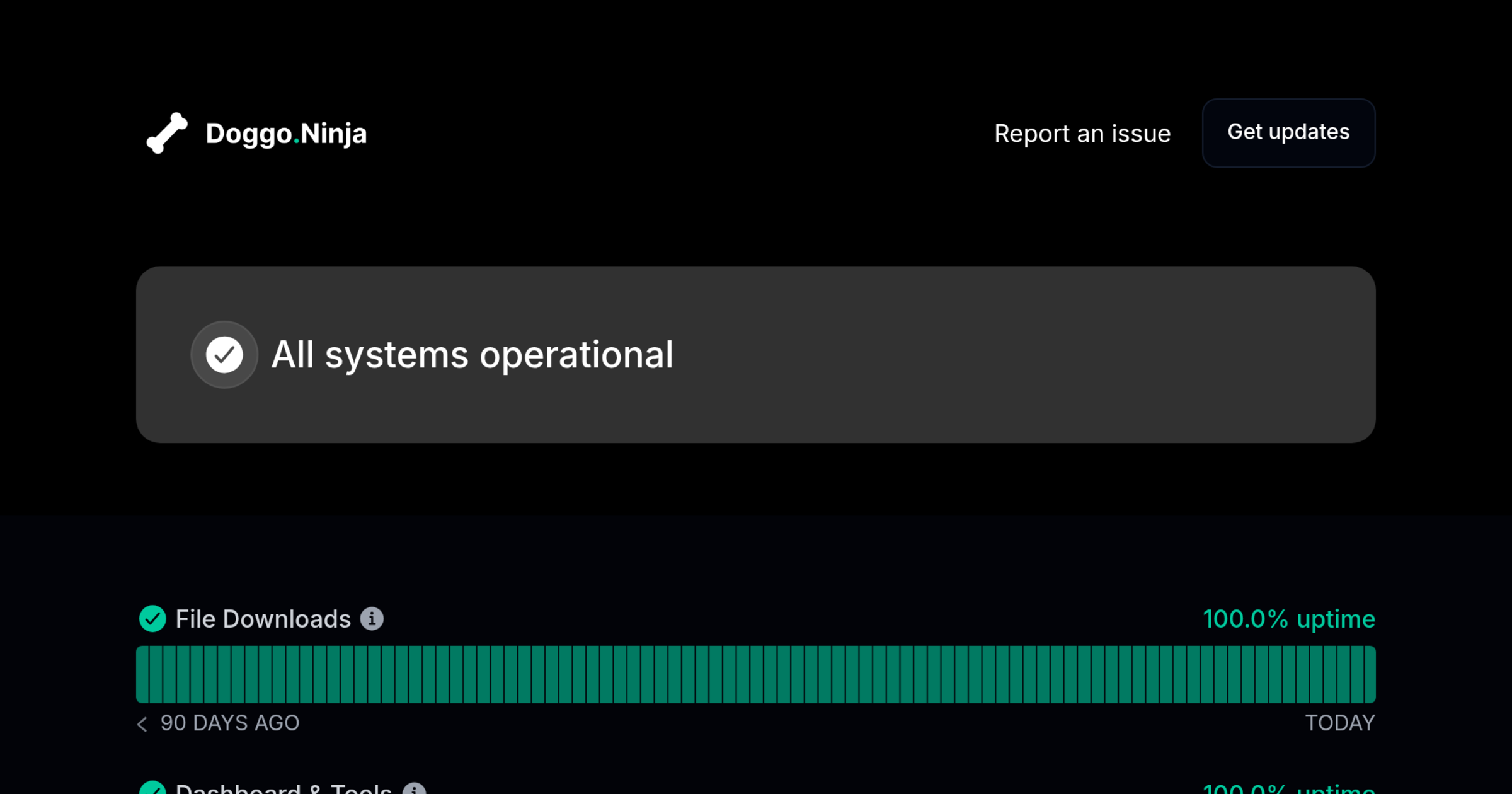
Task: Select the leftmost day segment of the uptime bar
Action: click(x=143, y=674)
